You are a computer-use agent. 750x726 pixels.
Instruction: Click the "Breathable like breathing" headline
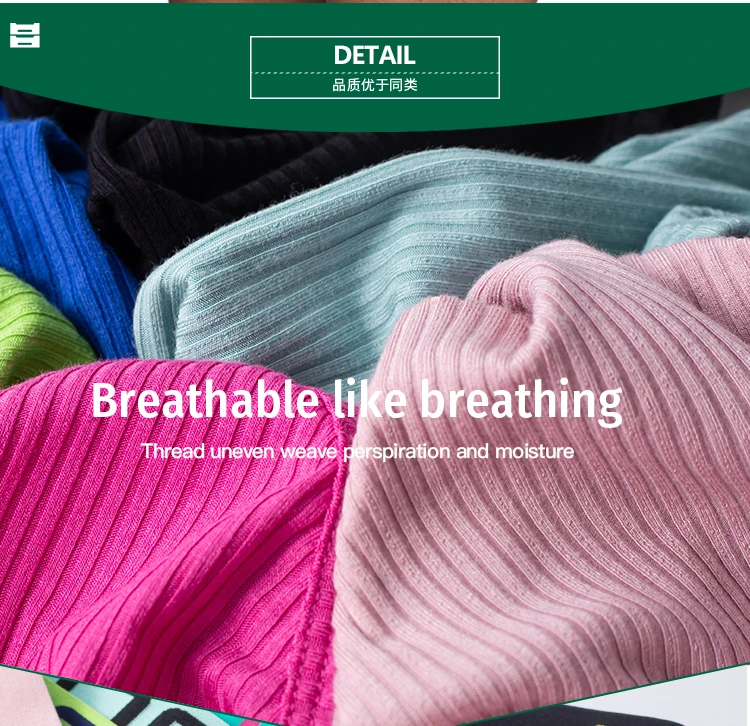point(357,401)
